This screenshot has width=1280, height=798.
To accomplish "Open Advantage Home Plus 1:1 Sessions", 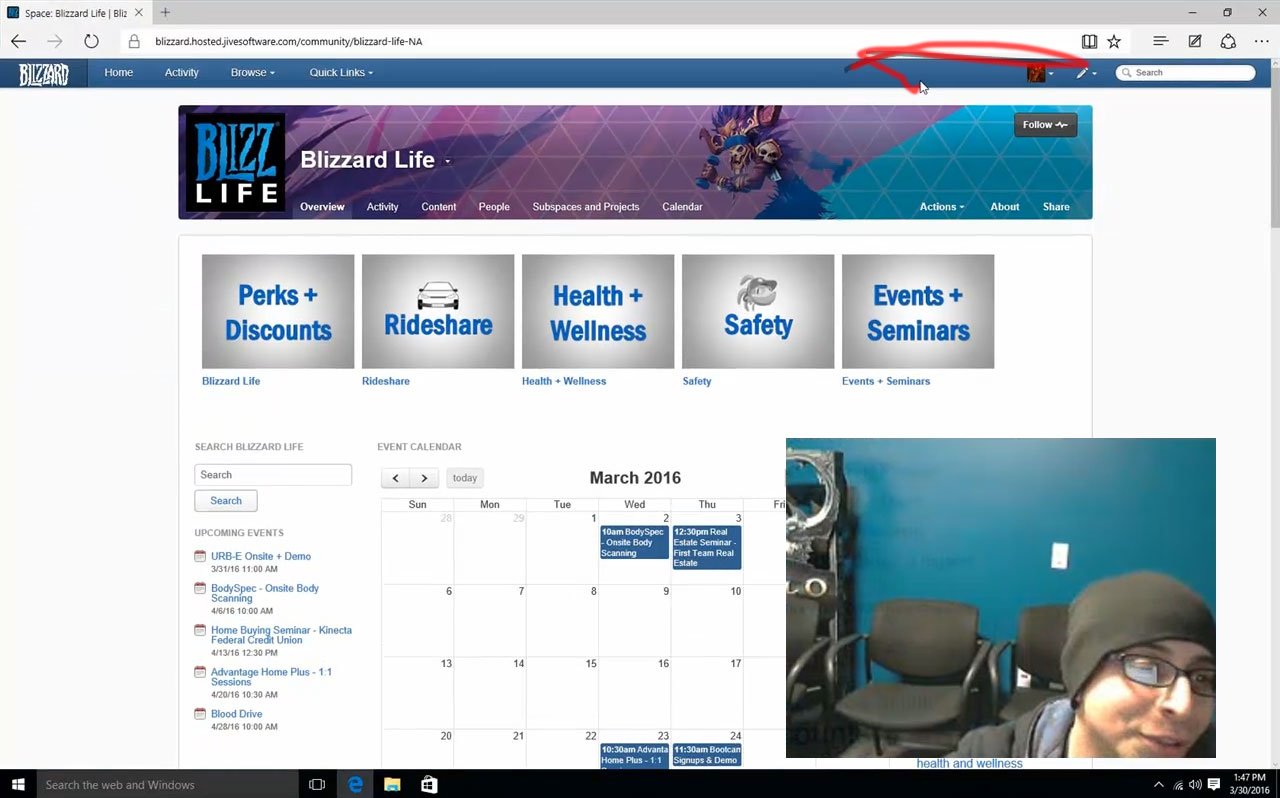I will pyautogui.click(x=271, y=677).
